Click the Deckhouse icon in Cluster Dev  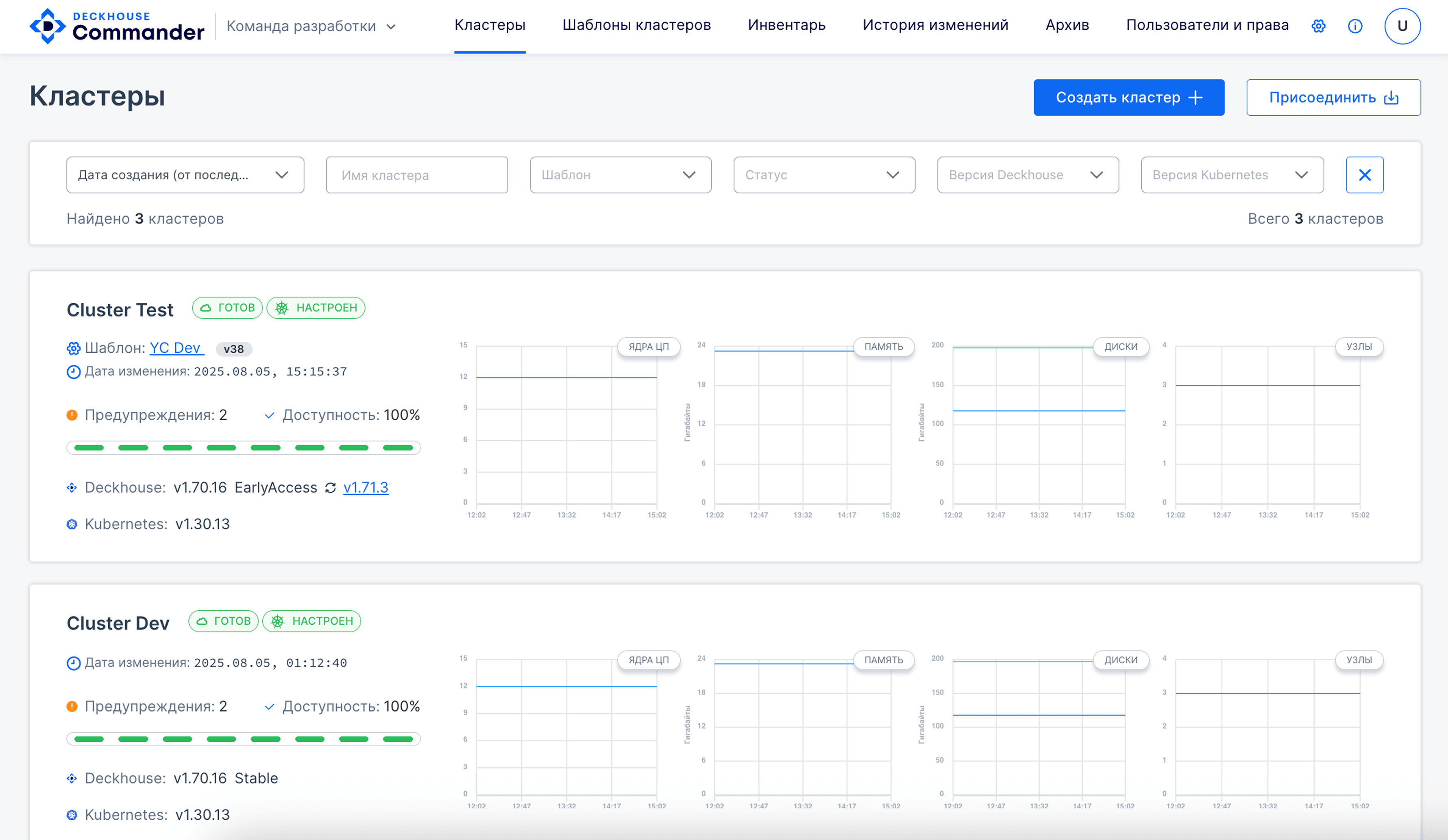tap(72, 778)
